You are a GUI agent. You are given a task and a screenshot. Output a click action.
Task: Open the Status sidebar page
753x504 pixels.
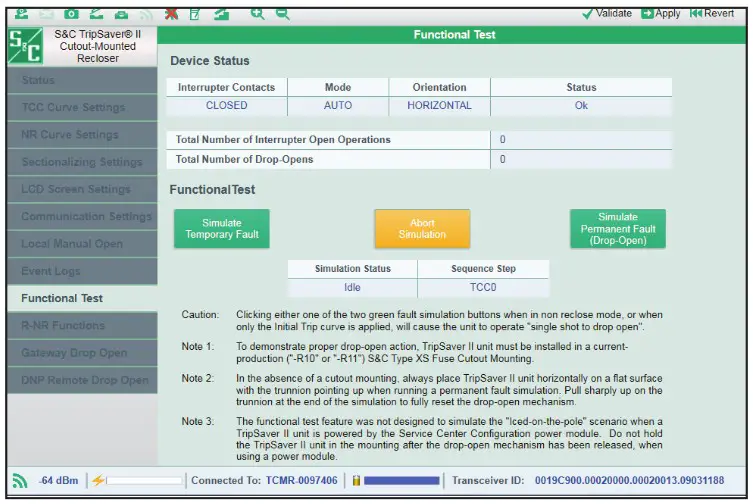pyautogui.click(x=83, y=80)
